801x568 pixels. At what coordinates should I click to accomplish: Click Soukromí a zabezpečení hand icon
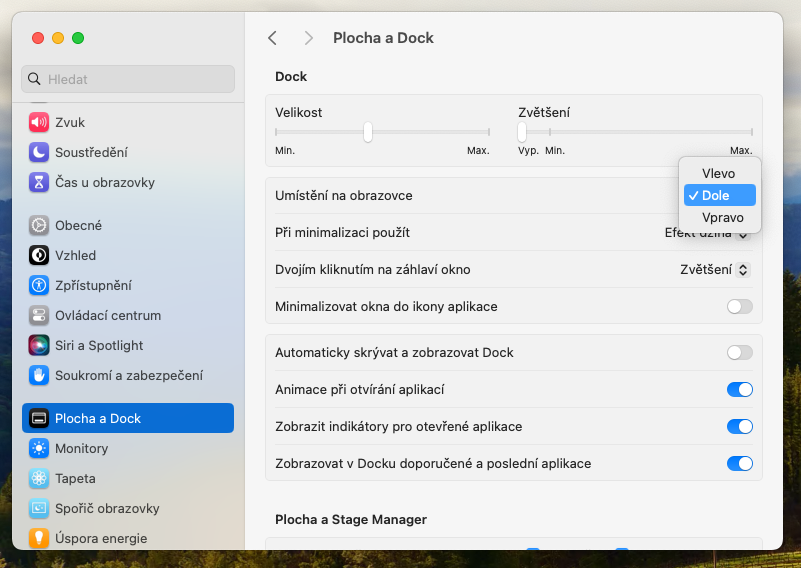pyautogui.click(x=39, y=375)
